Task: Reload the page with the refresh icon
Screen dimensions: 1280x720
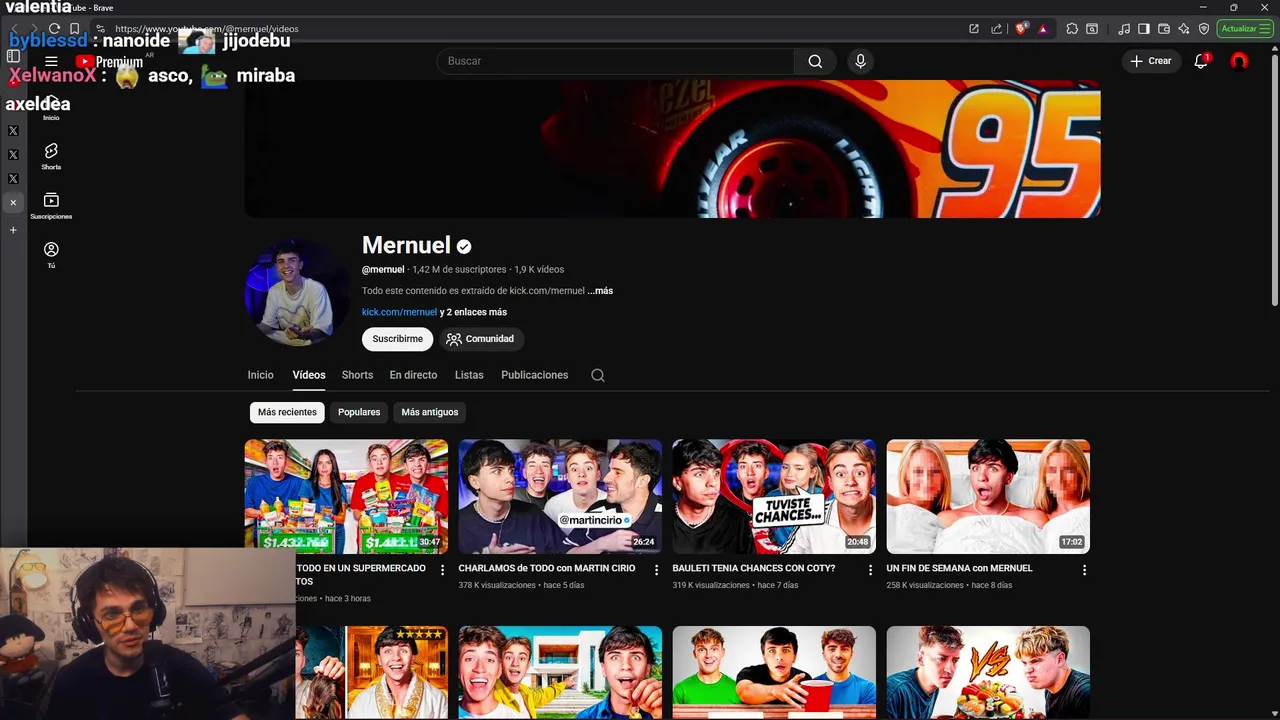Action: 54,29
